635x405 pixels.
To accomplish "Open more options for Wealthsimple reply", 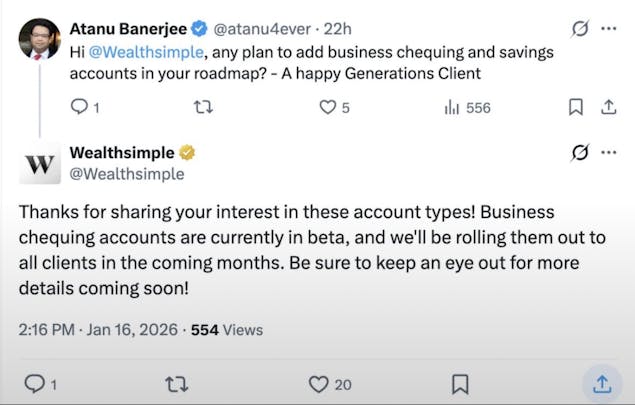I will point(608,153).
